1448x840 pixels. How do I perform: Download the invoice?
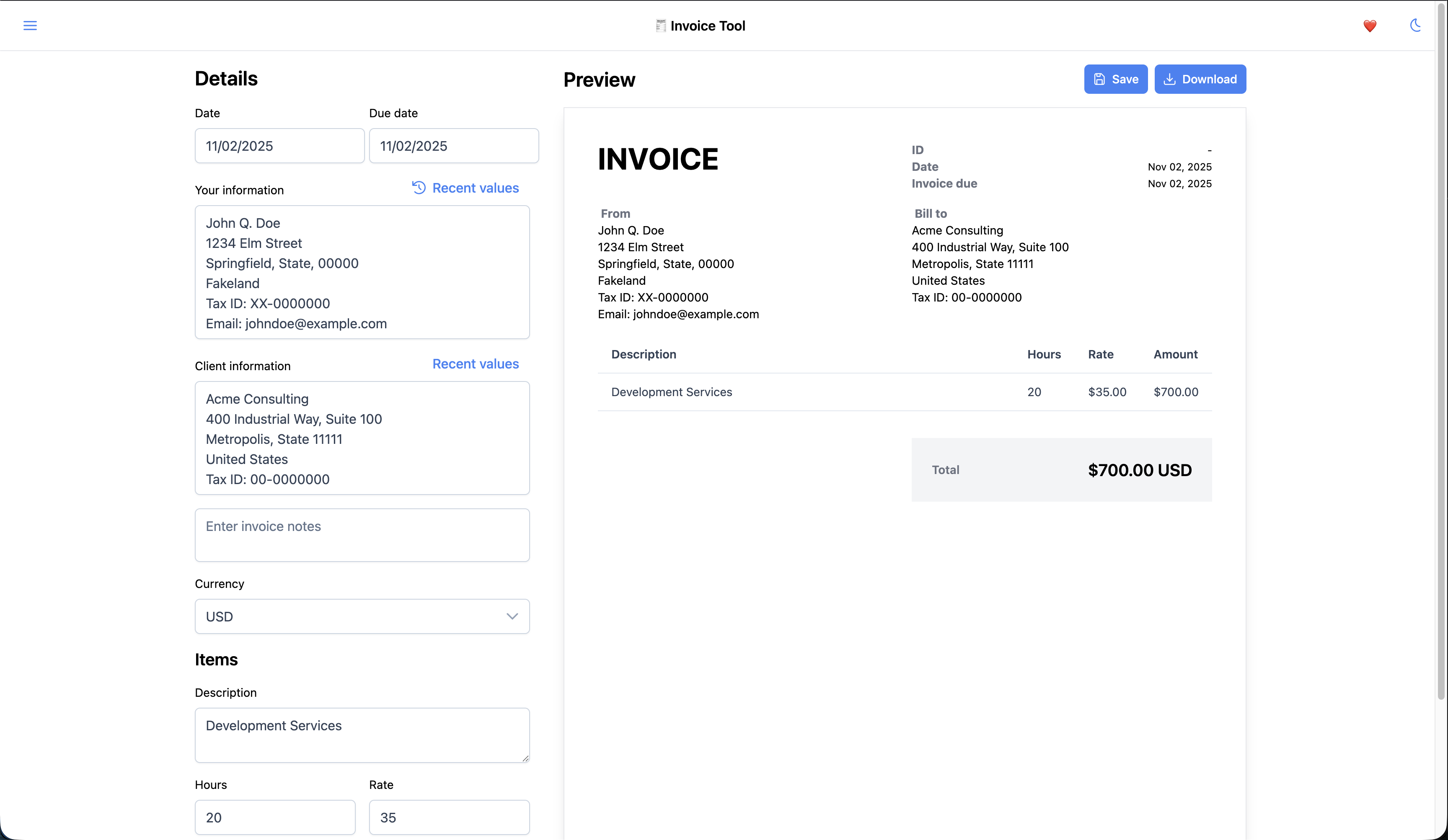click(x=1200, y=79)
